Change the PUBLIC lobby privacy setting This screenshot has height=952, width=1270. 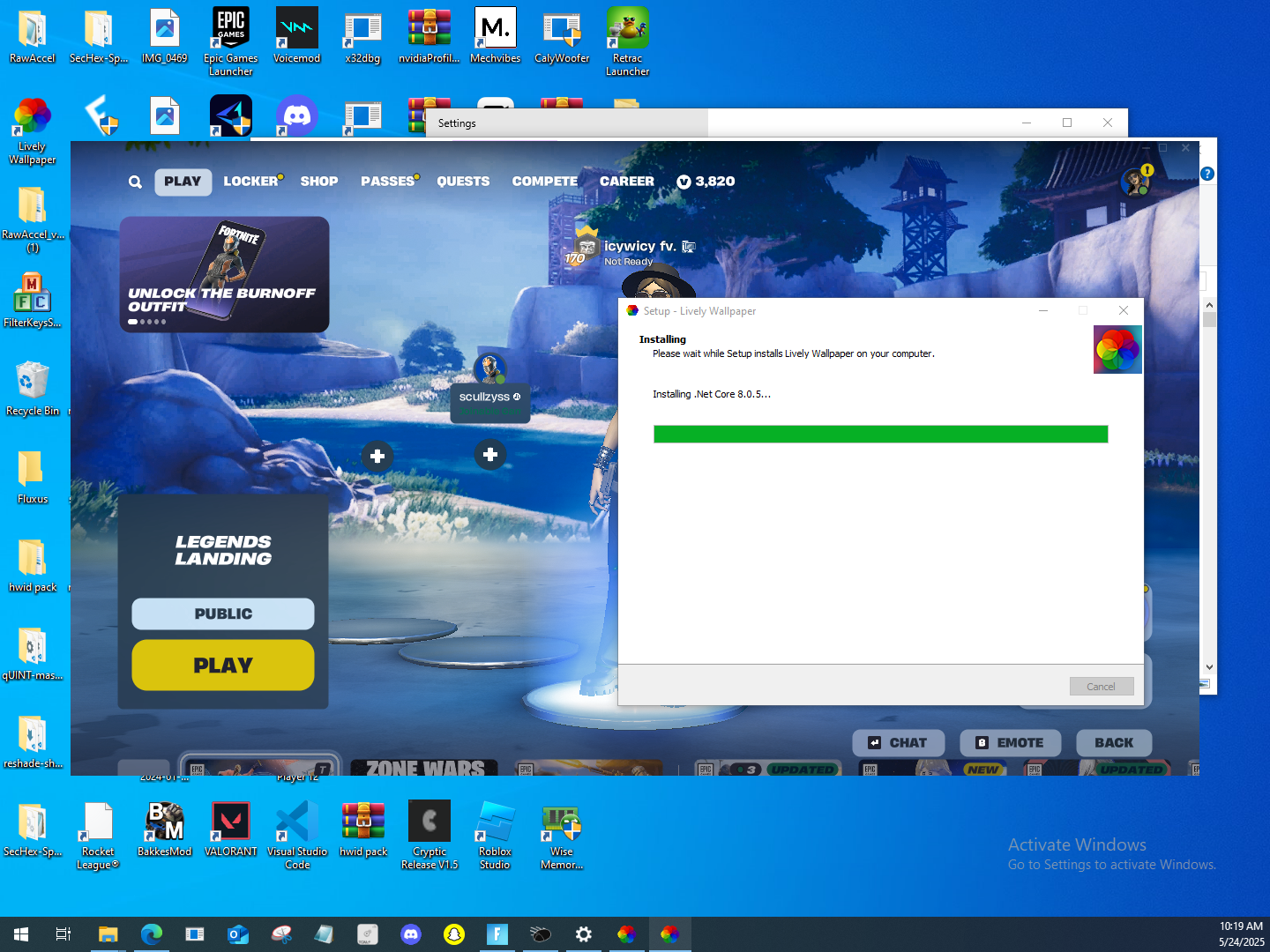coord(223,614)
